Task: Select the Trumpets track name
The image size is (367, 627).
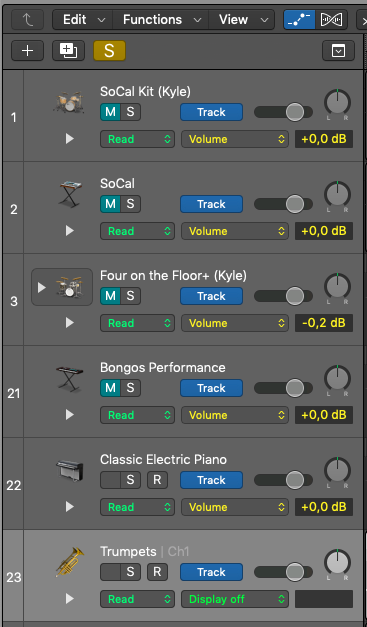Action: (128, 551)
